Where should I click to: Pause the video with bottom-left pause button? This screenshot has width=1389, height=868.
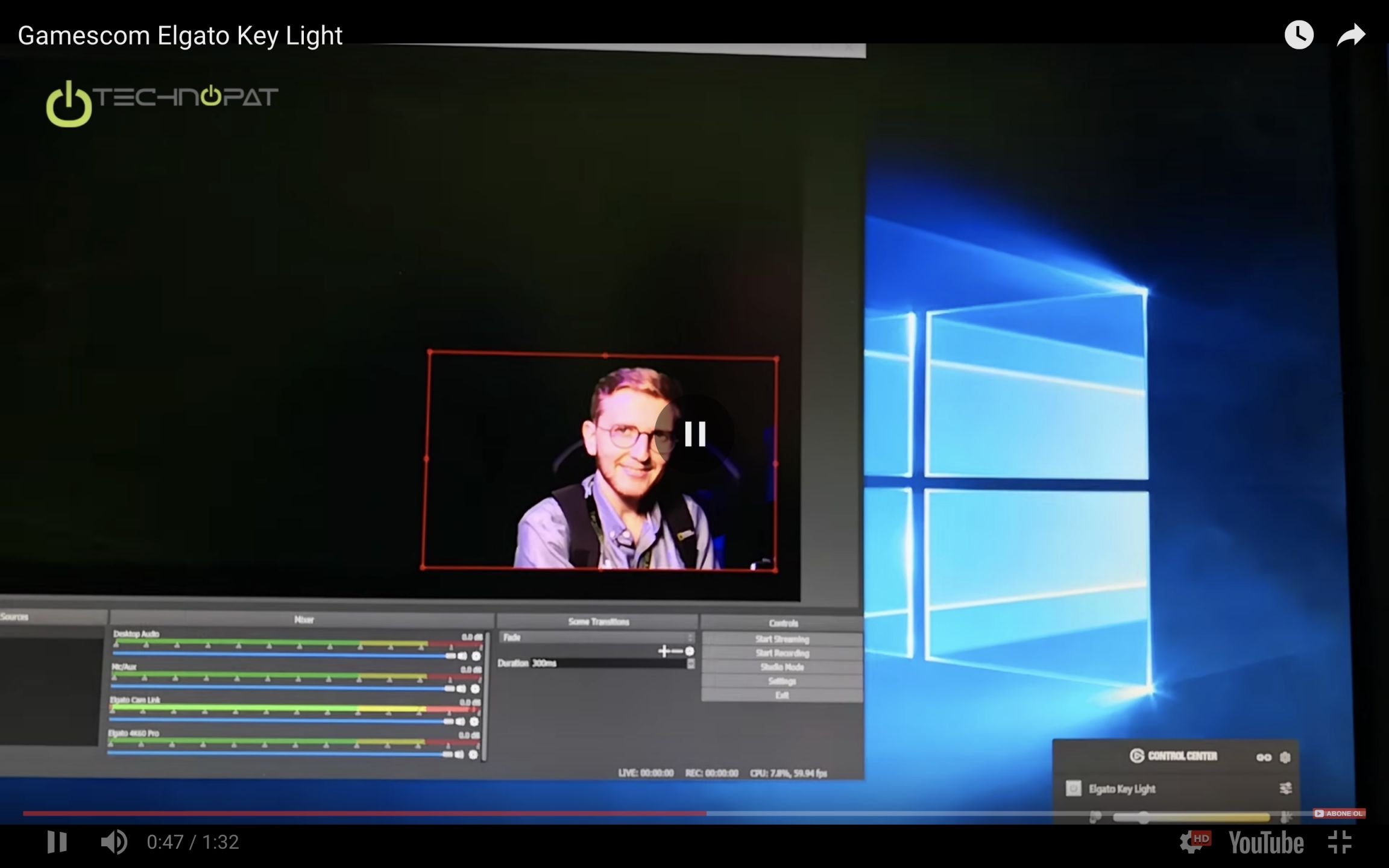pos(57,842)
